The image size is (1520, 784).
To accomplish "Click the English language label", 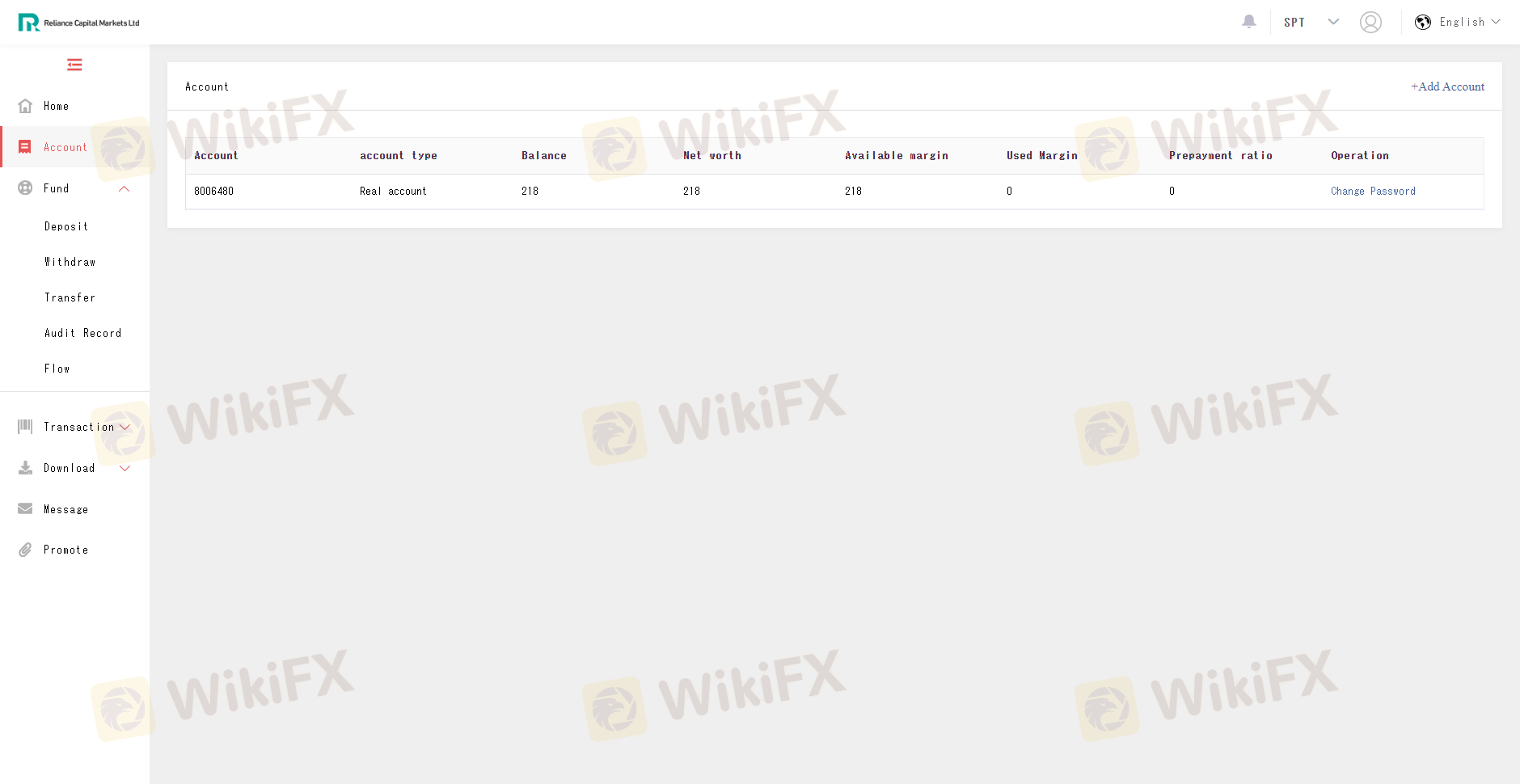I will [x=1462, y=22].
